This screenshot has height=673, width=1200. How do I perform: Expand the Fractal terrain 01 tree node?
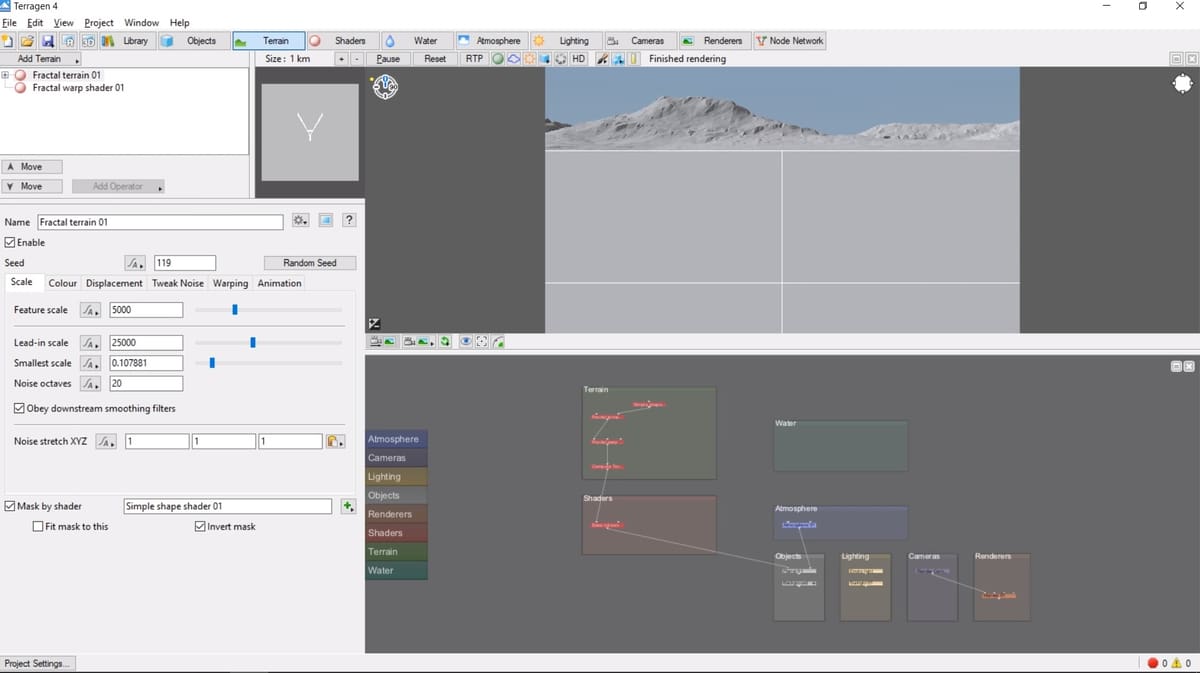pos(6,75)
